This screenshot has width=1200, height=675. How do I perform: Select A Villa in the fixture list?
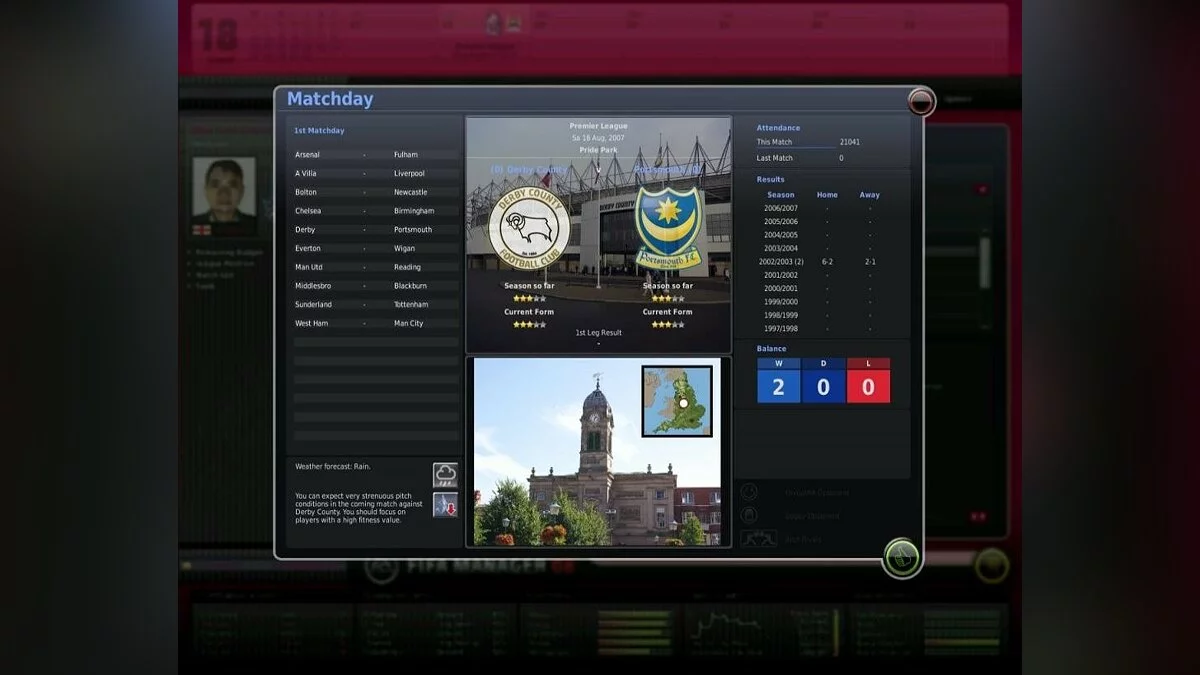click(x=305, y=173)
